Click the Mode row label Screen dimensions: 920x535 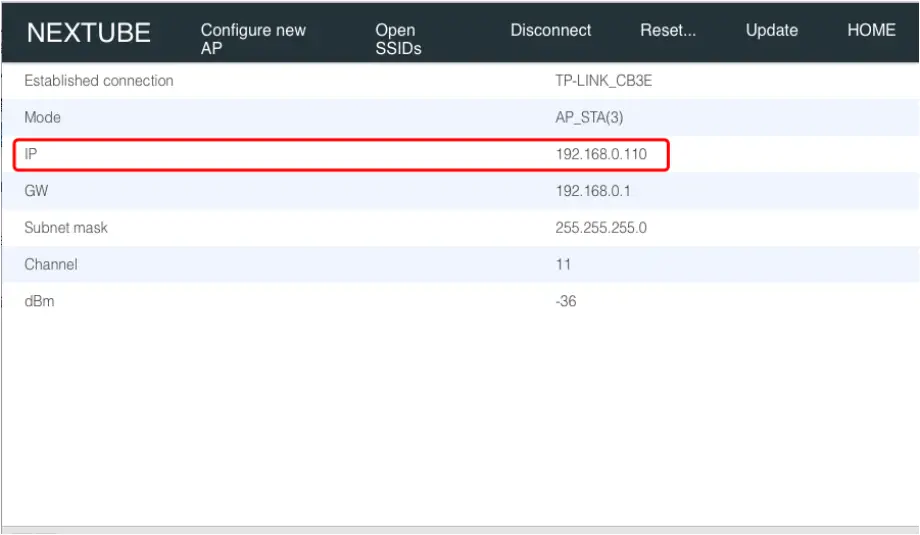tap(43, 118)
